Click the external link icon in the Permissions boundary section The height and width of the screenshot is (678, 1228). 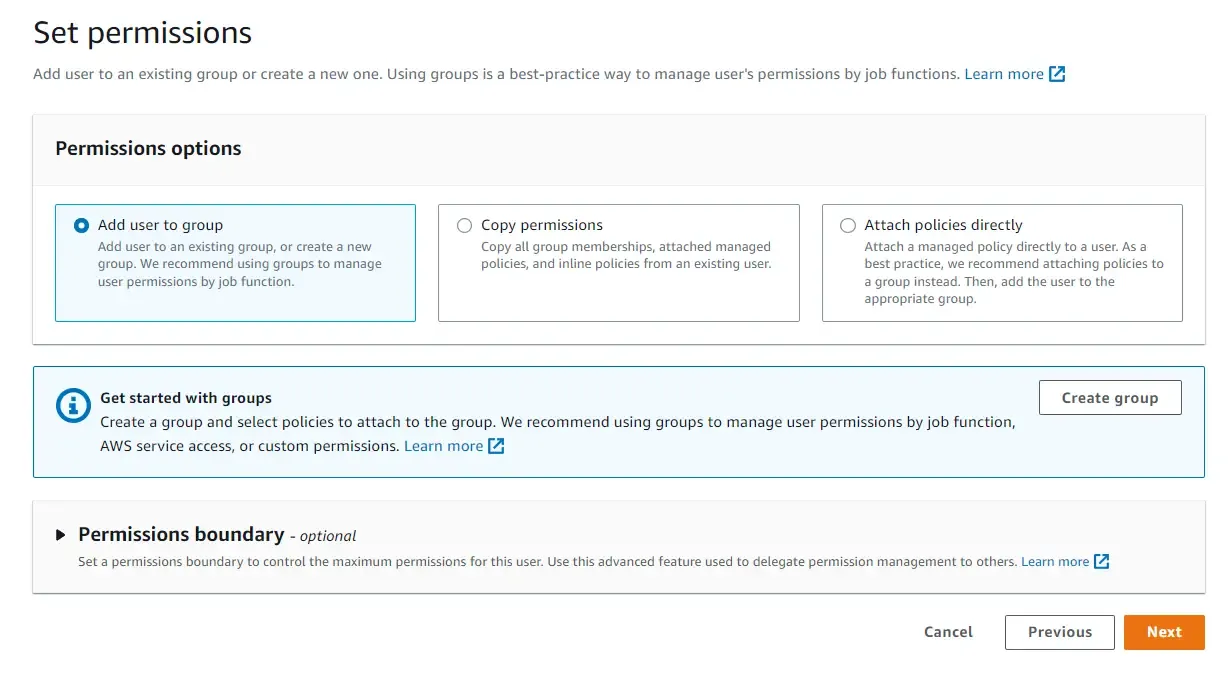pos(1102,561)
